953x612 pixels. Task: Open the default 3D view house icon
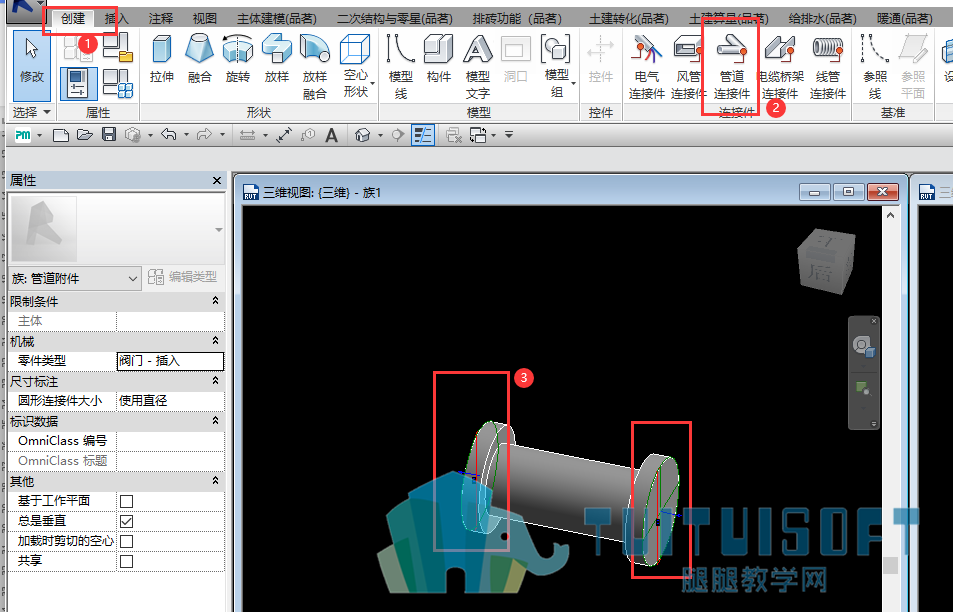click(x=363, y=134)
